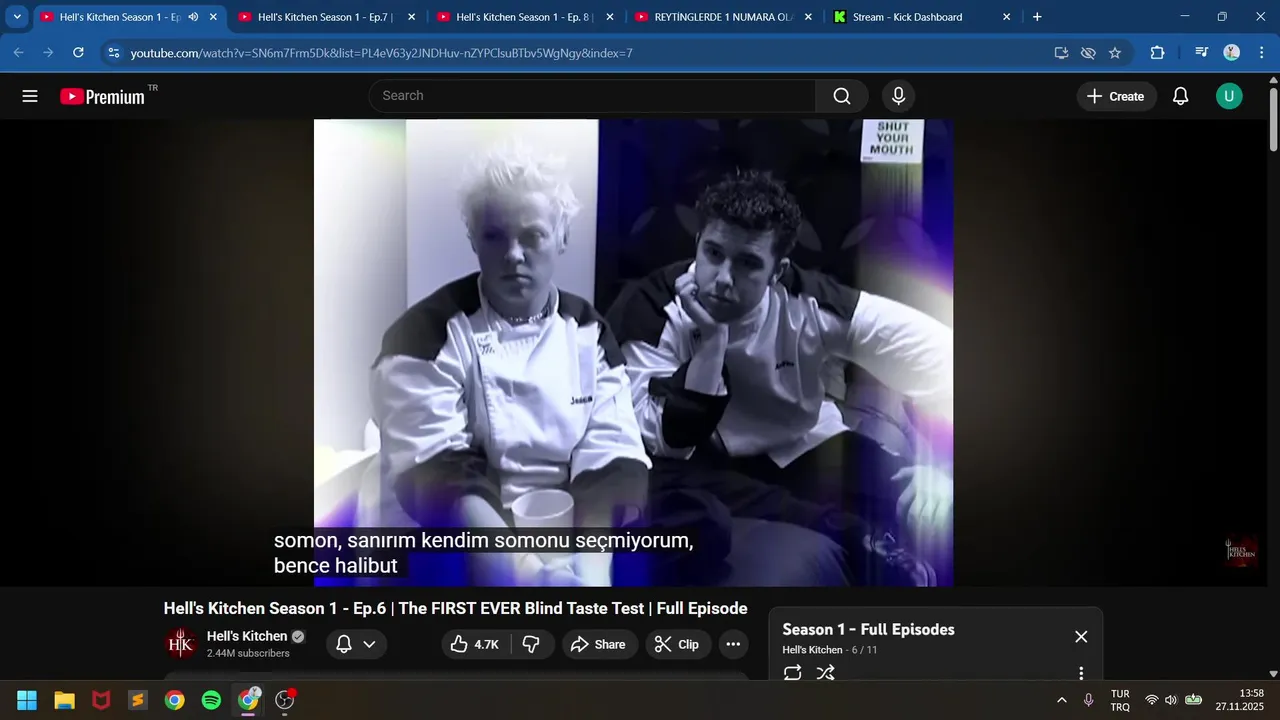The width and height of the screenshot is (1280, 720).
Task: Start voice search with the microphone
Action: (x=898, y=96)
